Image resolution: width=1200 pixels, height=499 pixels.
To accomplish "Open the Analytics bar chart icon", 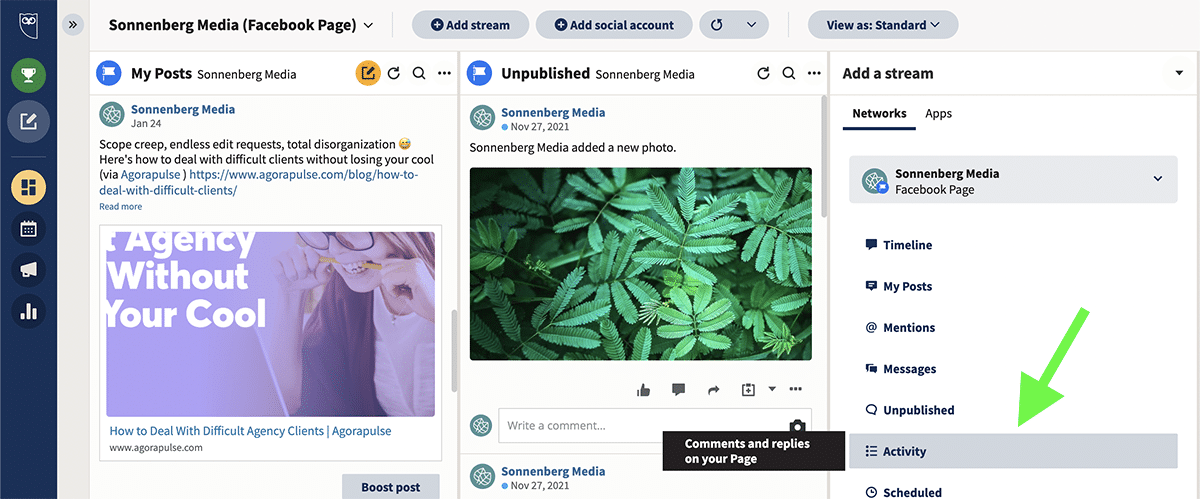I will pos(28,312).
